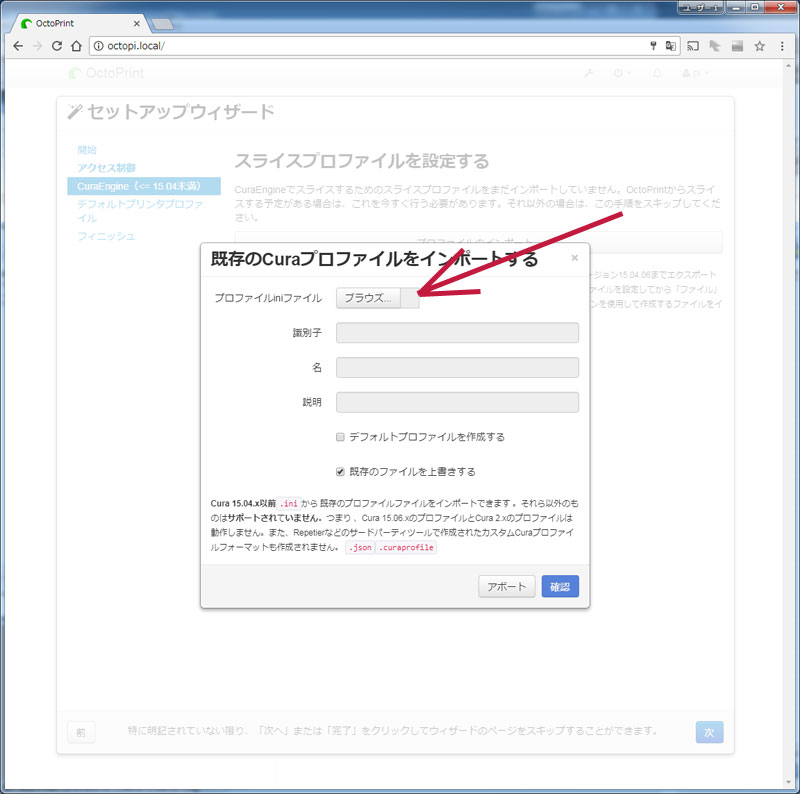This screenshot has width=800, height=794.
Task: Click the gray extension icon beside the star
Action: click(x=737, y=46)
